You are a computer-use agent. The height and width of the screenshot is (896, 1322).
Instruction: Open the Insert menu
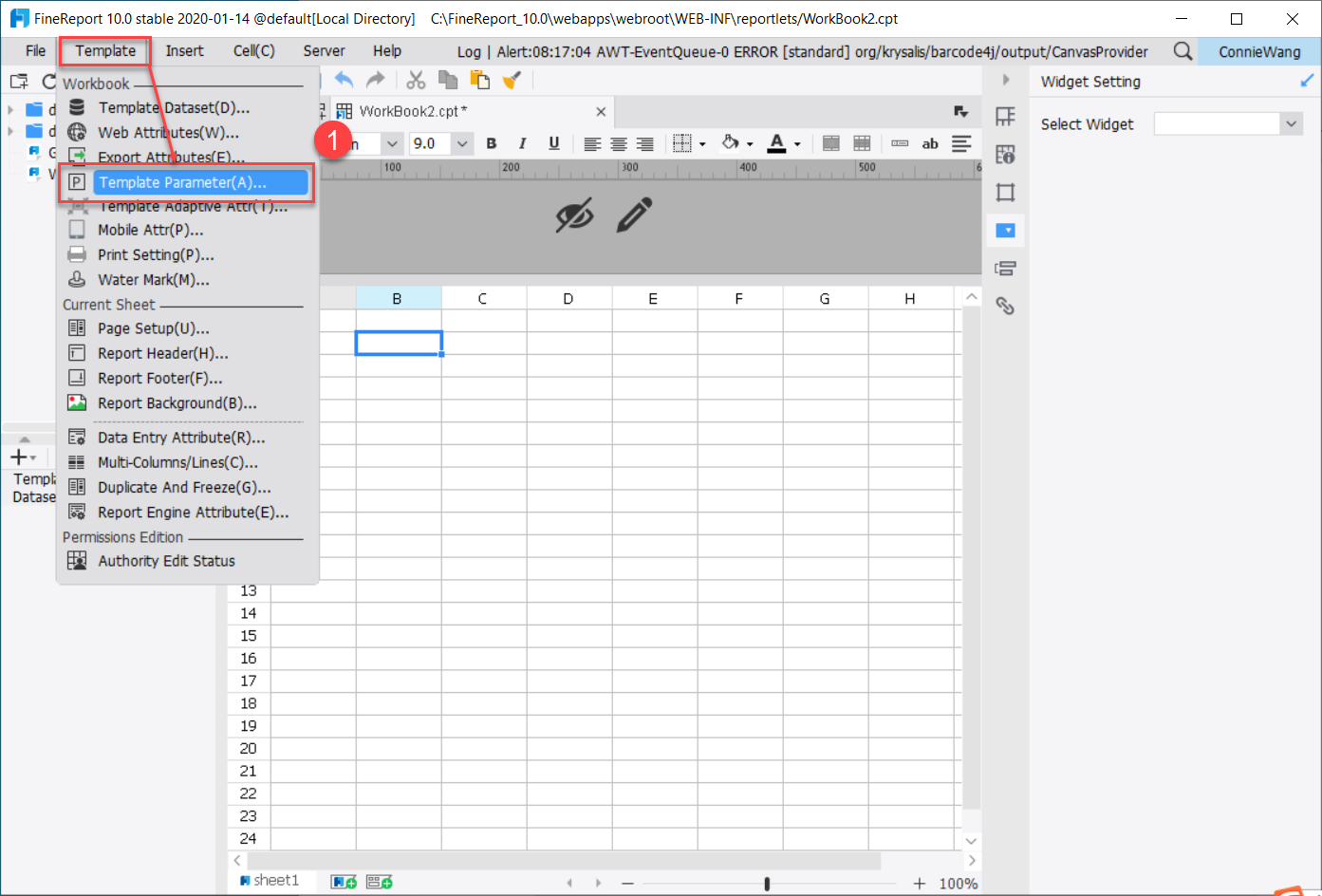pos(184,50)
